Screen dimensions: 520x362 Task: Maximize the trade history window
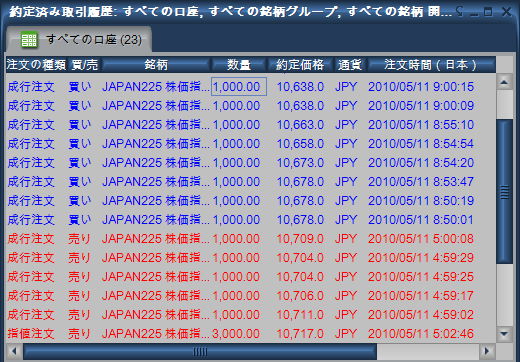pos(488,12)
